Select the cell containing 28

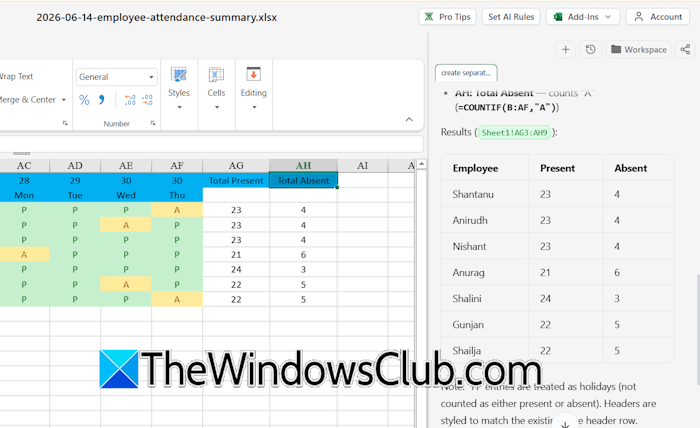pyautogui.click(x=24, y=180)
